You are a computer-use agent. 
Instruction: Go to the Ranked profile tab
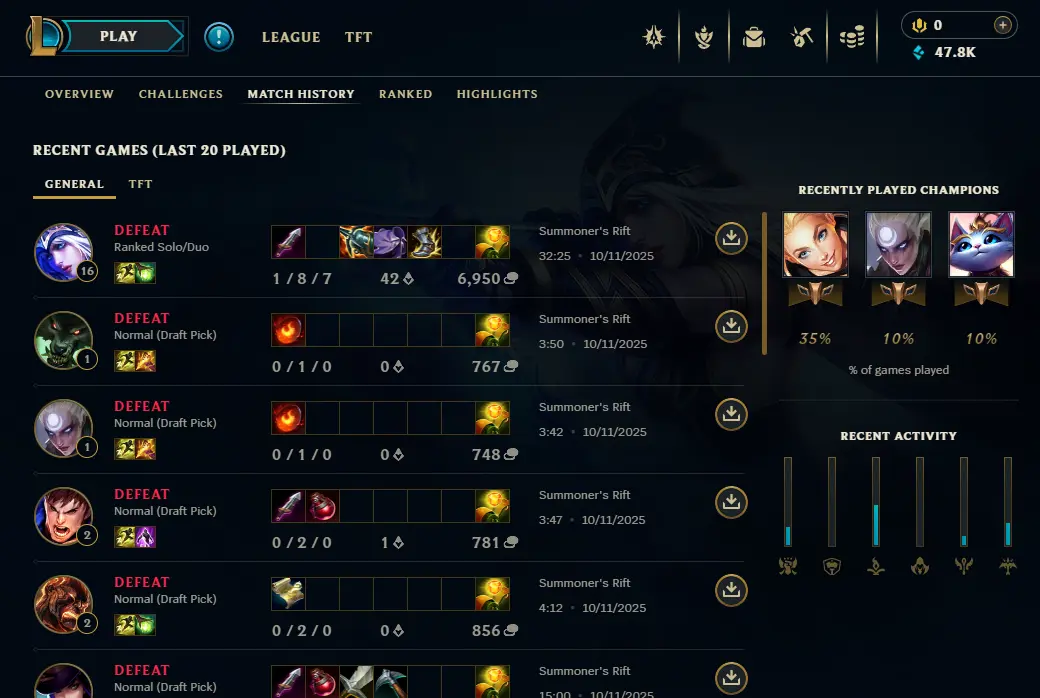point(405,94)
